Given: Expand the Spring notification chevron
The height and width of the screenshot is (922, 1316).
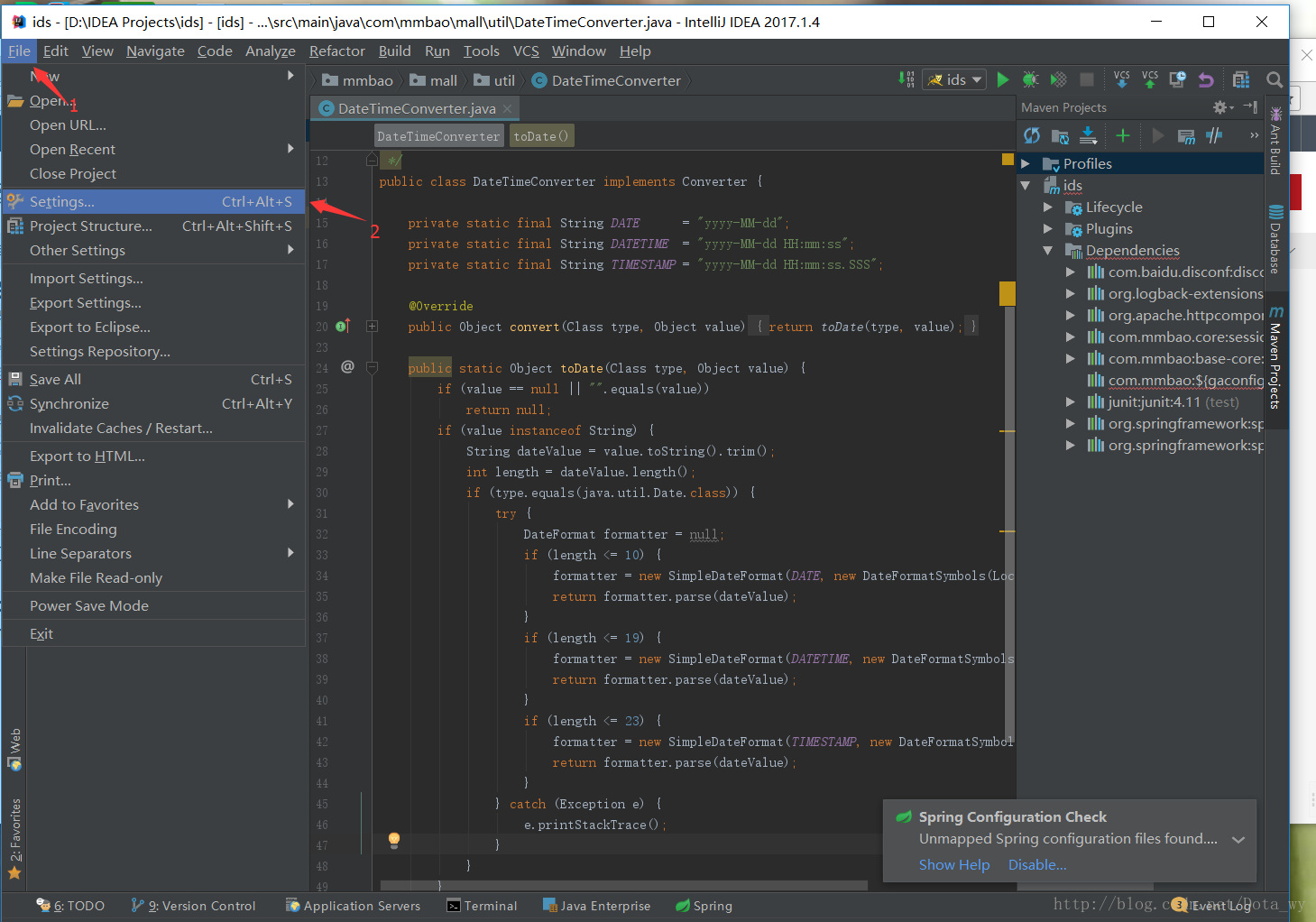Looking at the screenshot, I should point(1238,839).
